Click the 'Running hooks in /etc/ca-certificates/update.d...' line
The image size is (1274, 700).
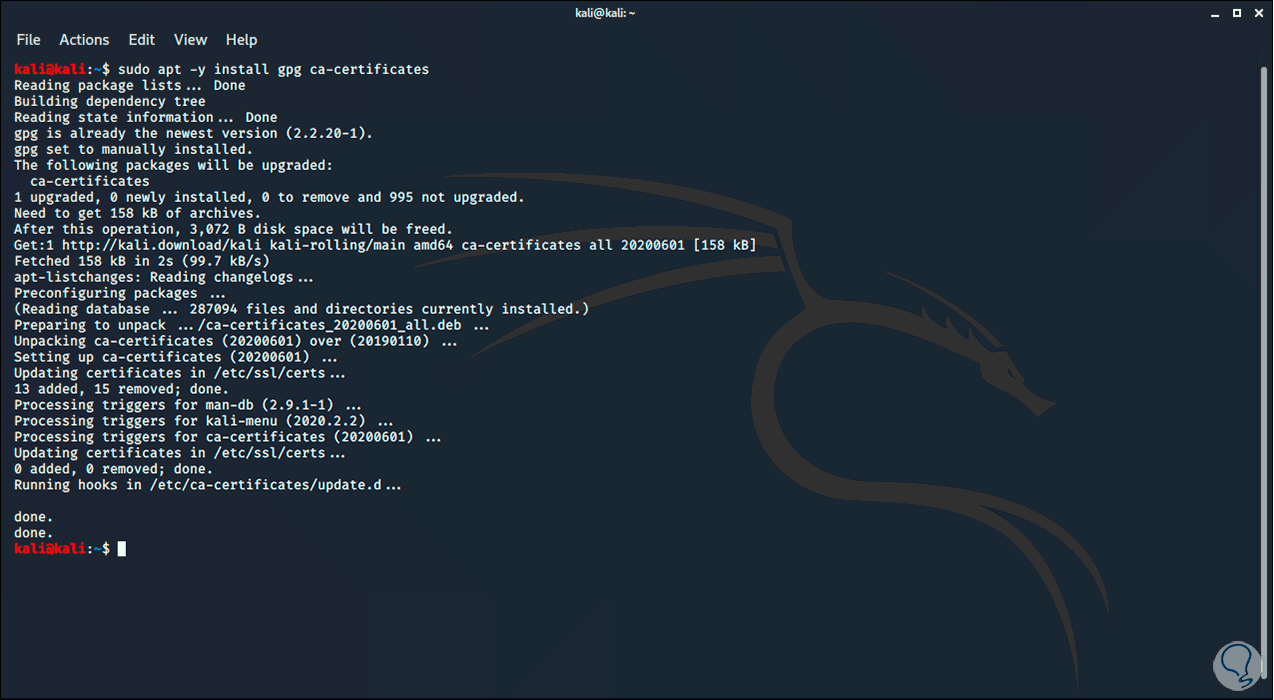coord(208,485)
